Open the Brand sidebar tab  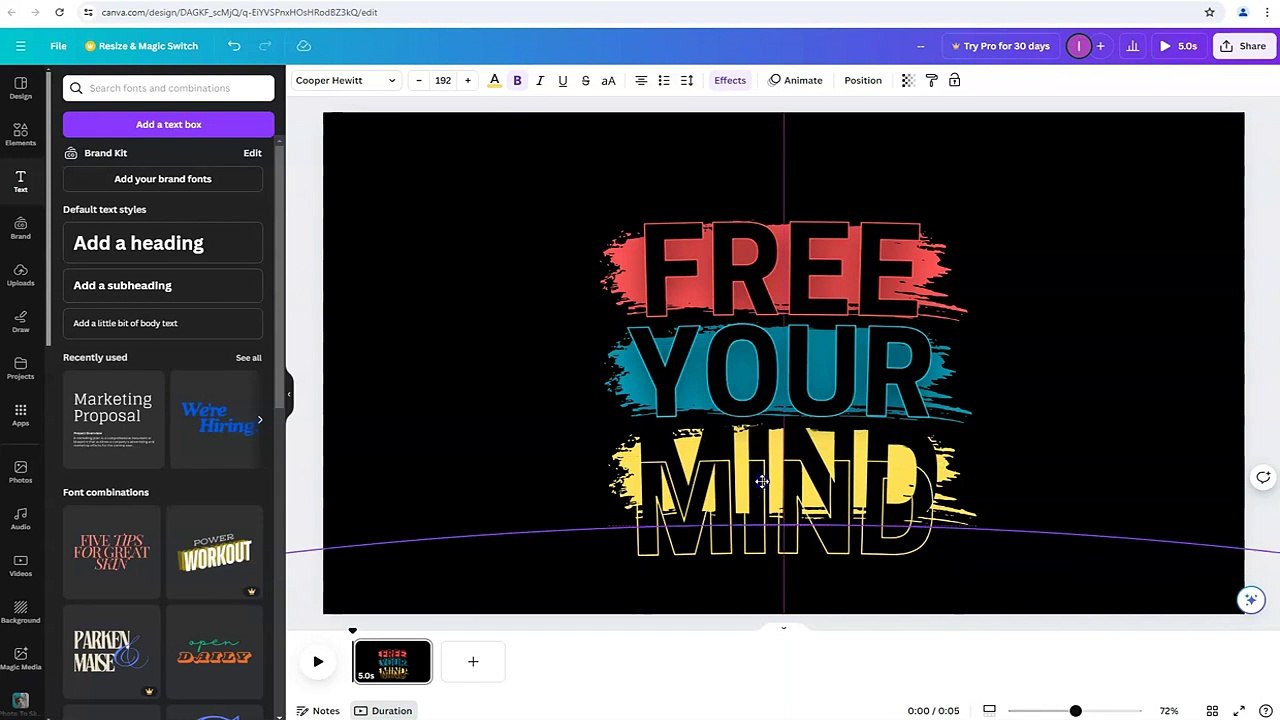pos(20,228)
